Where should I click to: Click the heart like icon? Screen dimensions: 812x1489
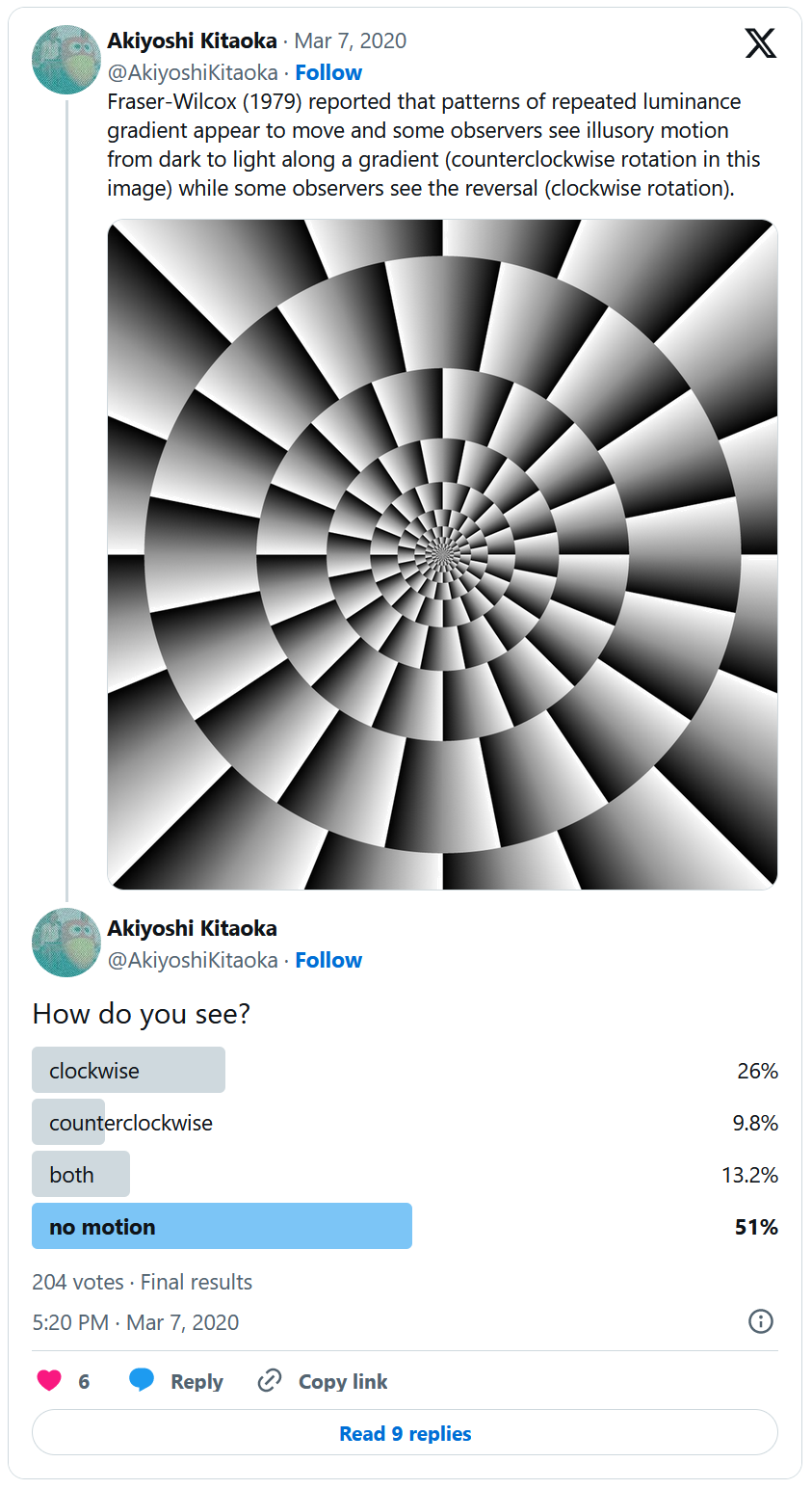[49, 1380]
